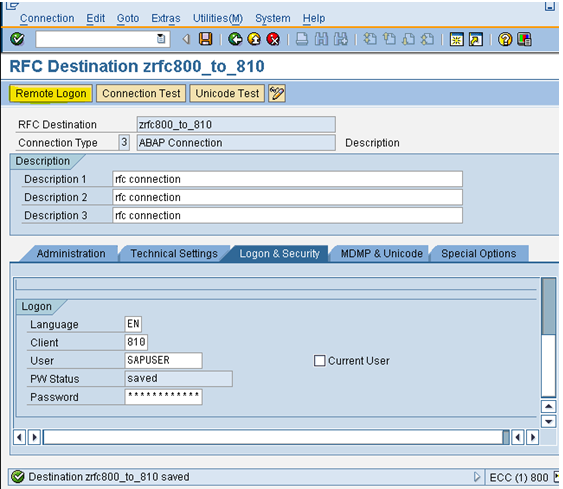The width and height of the screenshot is (563, 489).
Task: Click the Connection Test button
Action: pyautogui.click(x=141, y=93)
